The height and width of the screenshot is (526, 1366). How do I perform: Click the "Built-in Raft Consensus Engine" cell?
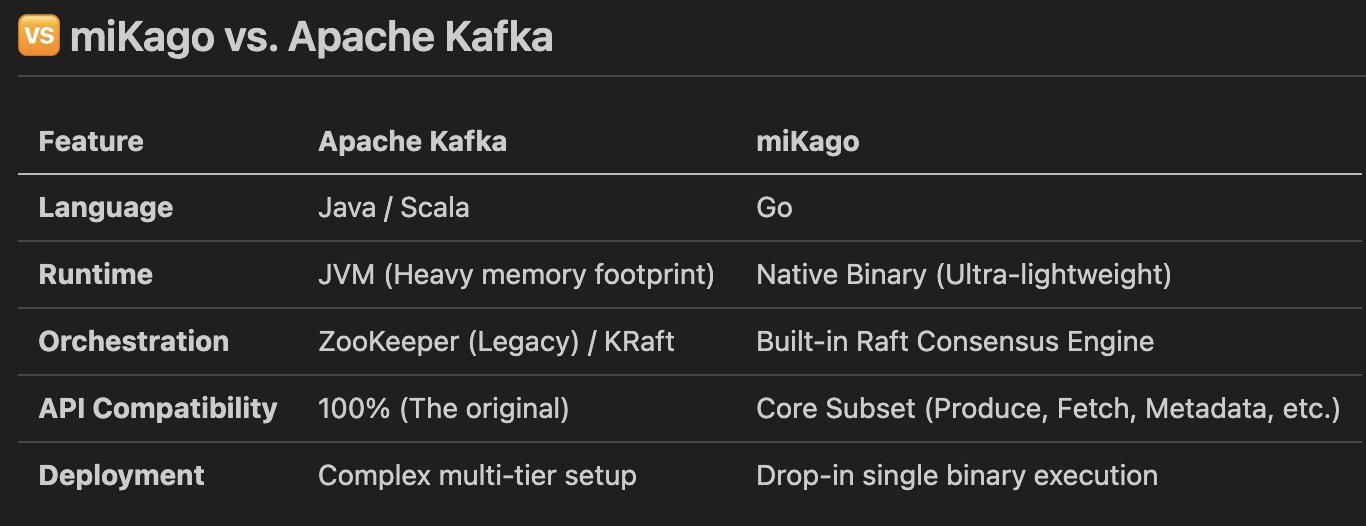click(x=955, y=342)
